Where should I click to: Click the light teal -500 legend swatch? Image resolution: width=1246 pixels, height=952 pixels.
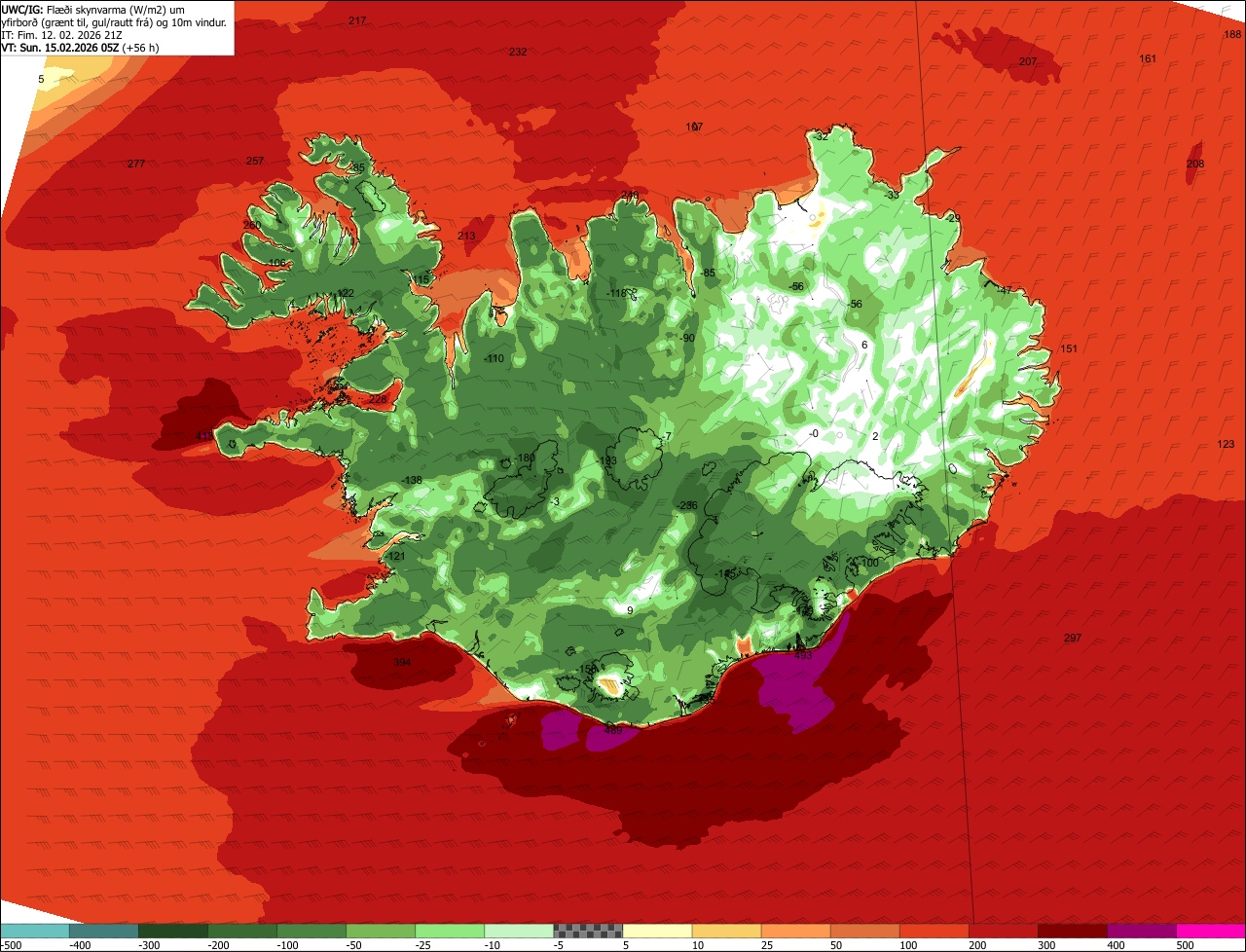point(34,931)
